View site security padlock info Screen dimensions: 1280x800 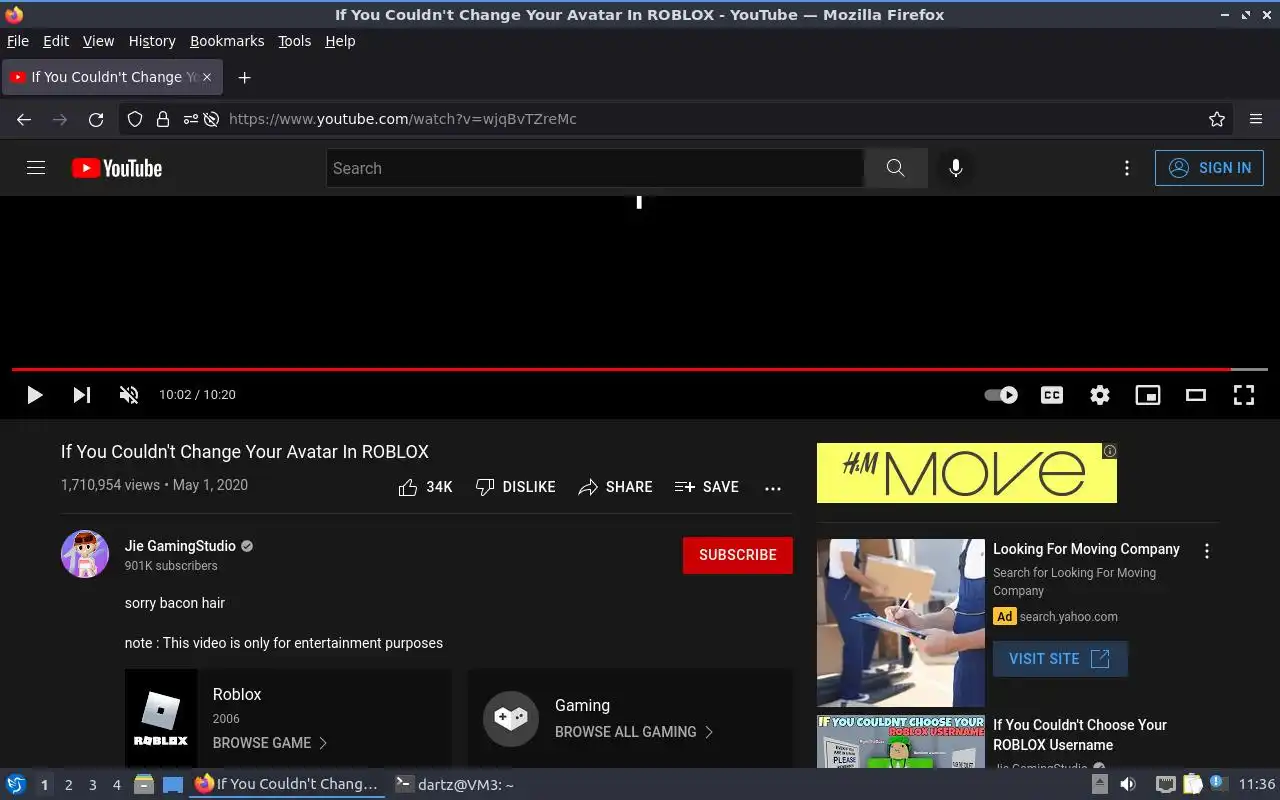point(163,119)
